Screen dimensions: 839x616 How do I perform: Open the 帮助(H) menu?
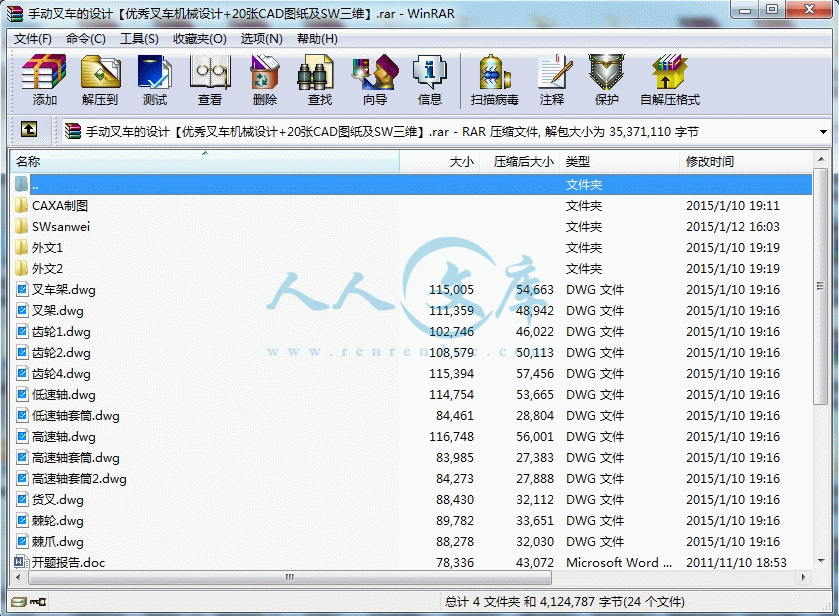click(317, 39)
